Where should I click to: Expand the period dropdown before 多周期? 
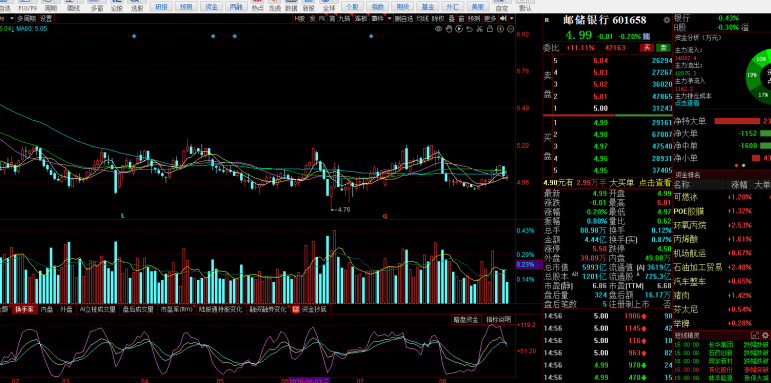(12, 18)
